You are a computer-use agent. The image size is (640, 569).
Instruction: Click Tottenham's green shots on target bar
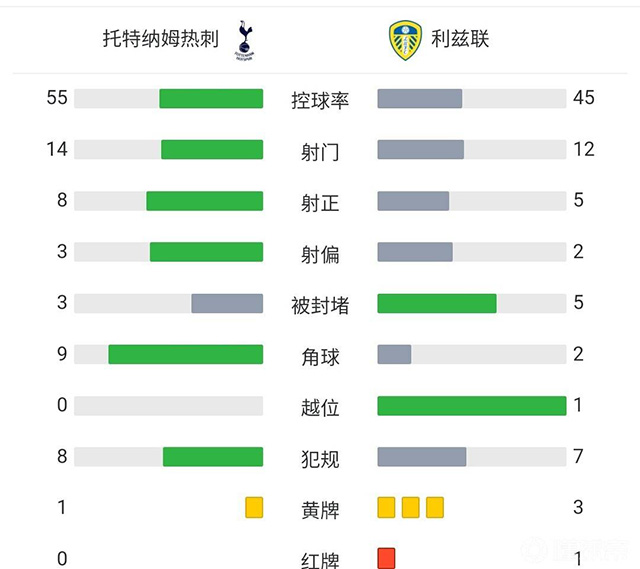(204, 200)
